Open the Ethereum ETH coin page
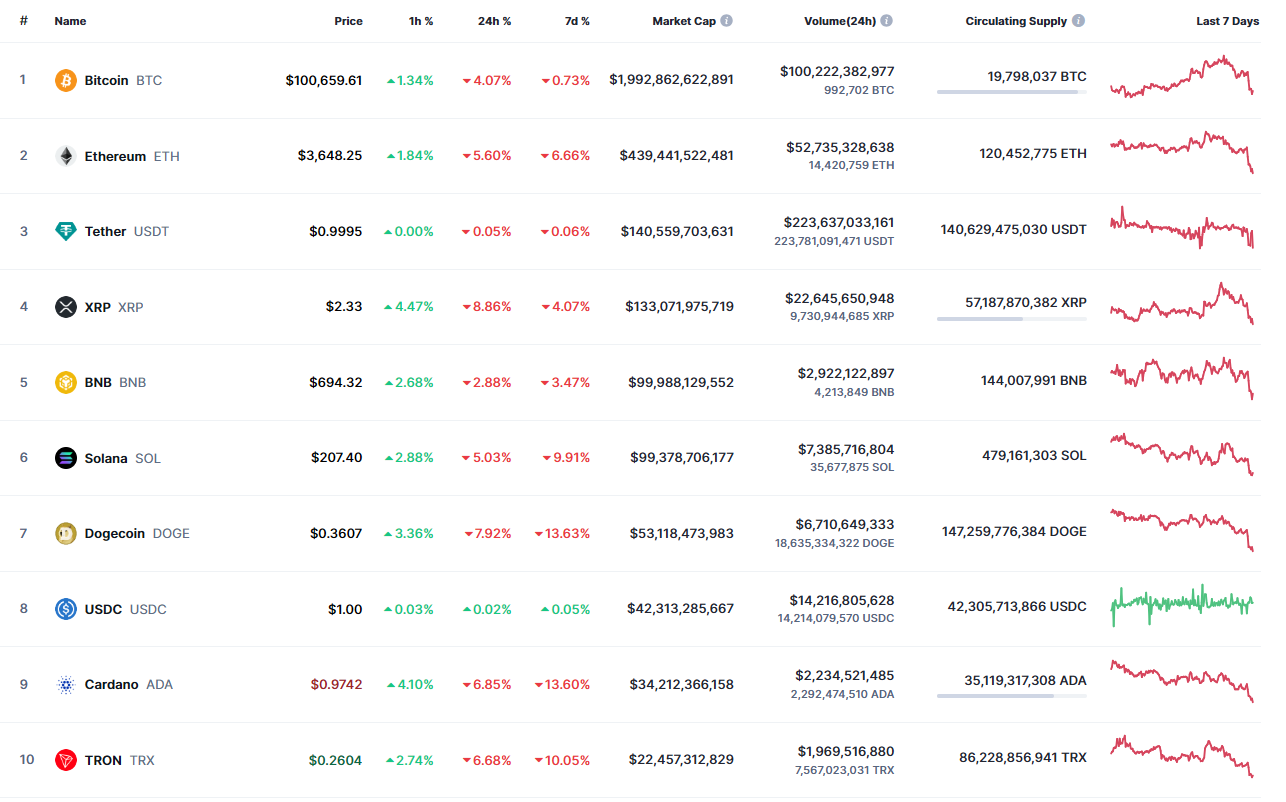1286x802 pixels. click(132, 156)
